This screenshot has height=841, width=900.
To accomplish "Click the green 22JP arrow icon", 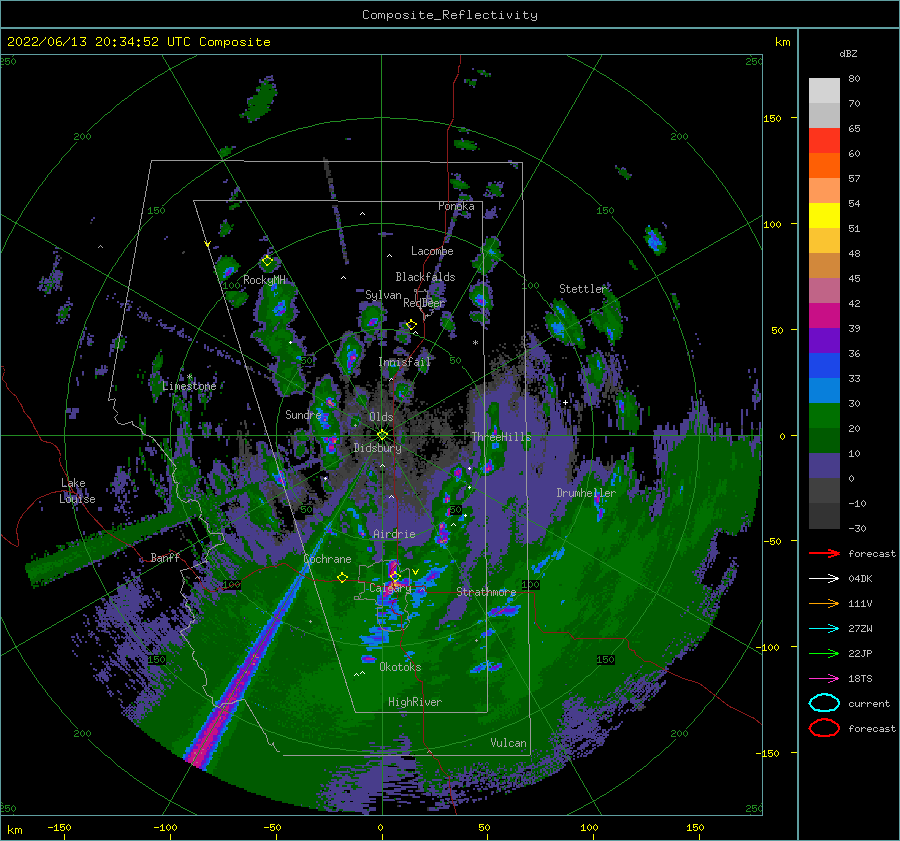I will [x=824, y=653].
